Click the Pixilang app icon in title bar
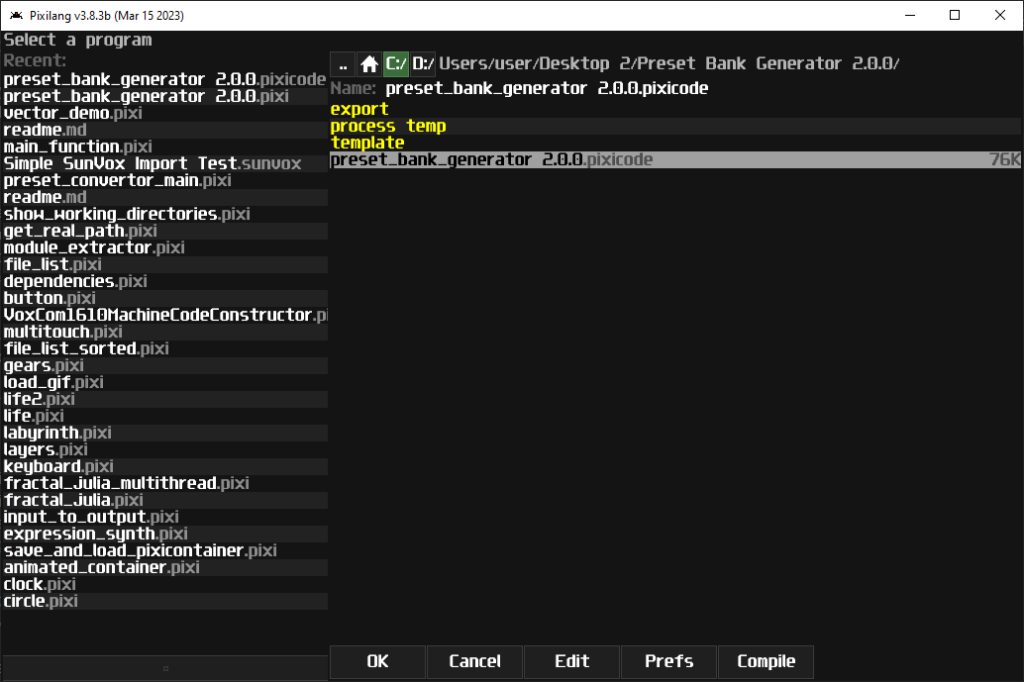 [x=16, y=16]
